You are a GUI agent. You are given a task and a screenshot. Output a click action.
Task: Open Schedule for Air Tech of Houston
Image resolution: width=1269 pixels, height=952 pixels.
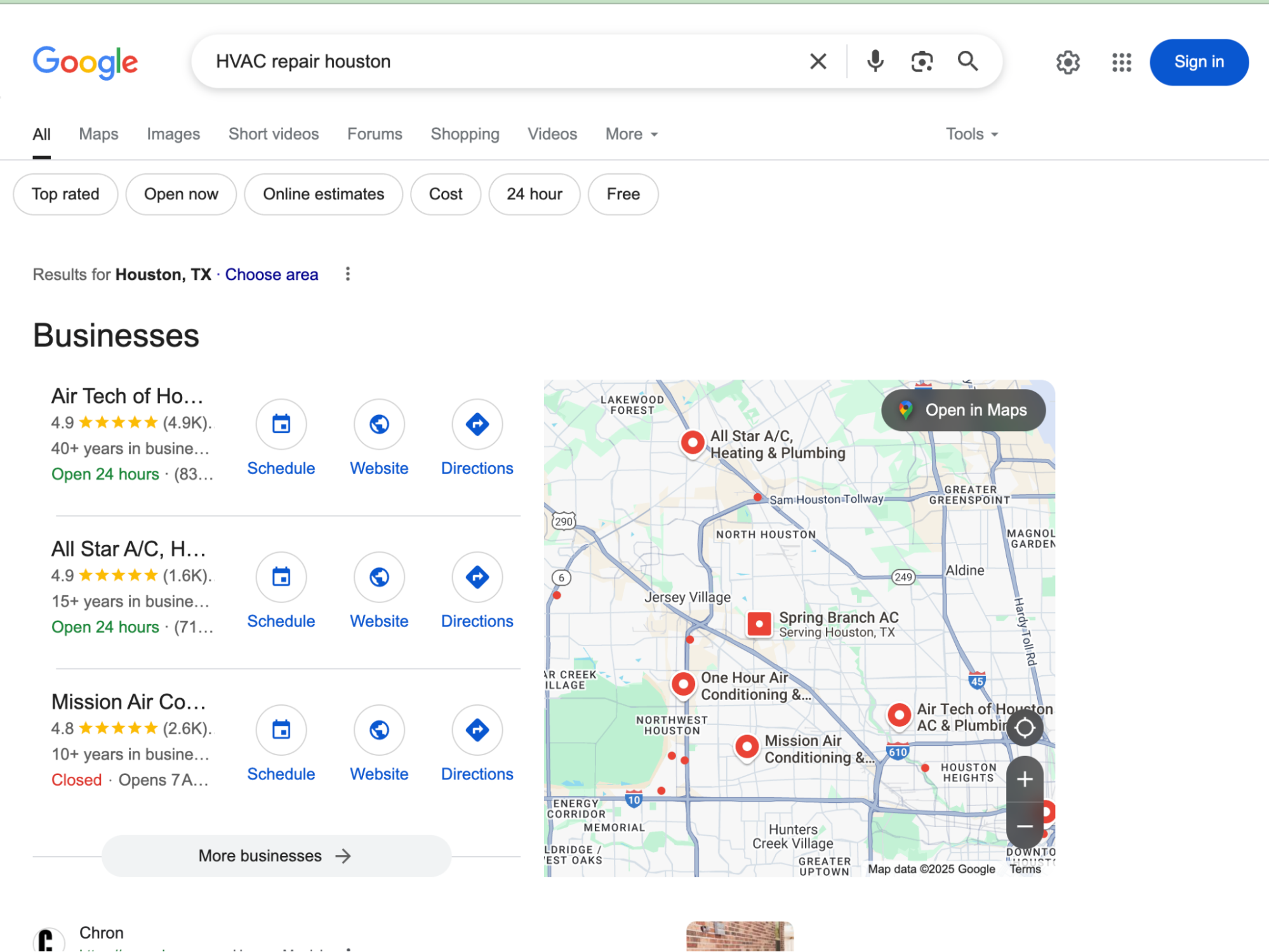click(x=281, y=424)
